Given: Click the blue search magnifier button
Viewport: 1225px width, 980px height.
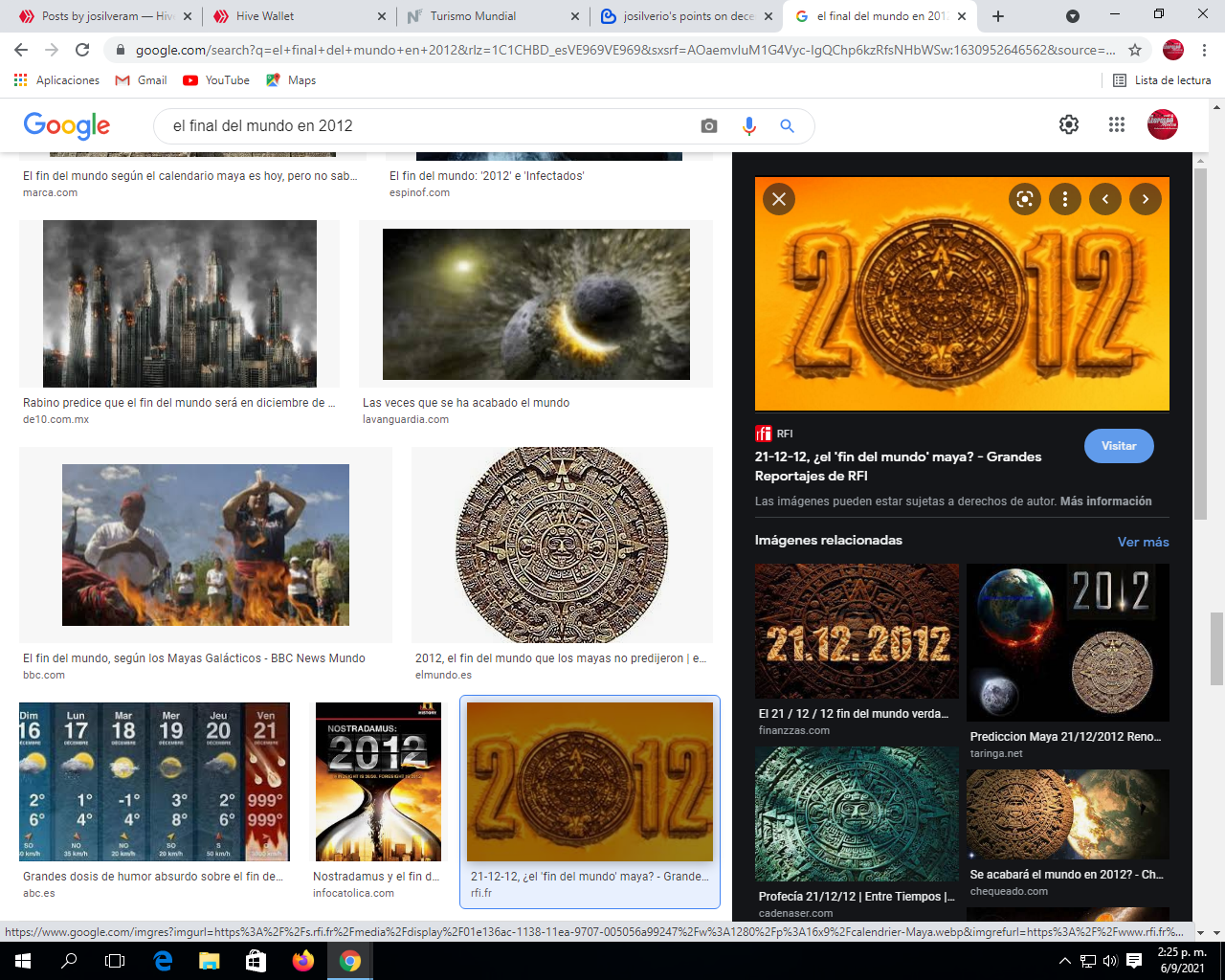Looking at the screenshot, I should tap(788, 126).
